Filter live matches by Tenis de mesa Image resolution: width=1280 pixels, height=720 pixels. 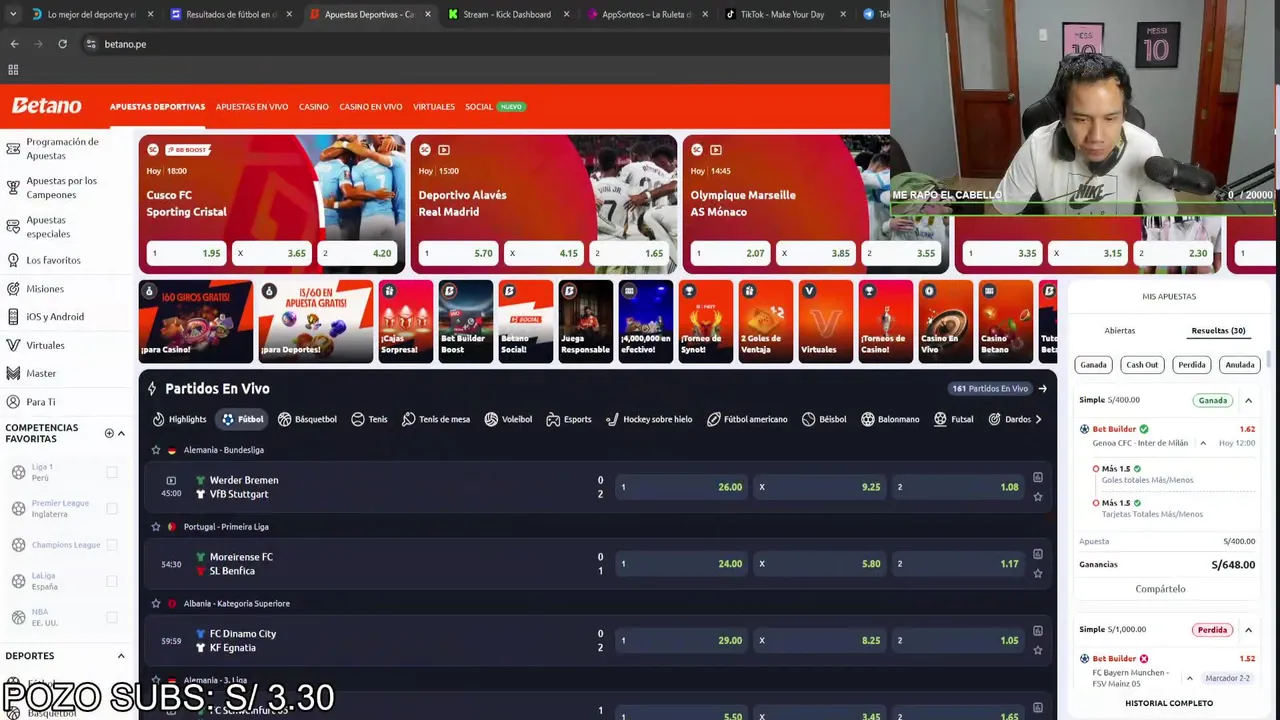[x=435, y=419]
